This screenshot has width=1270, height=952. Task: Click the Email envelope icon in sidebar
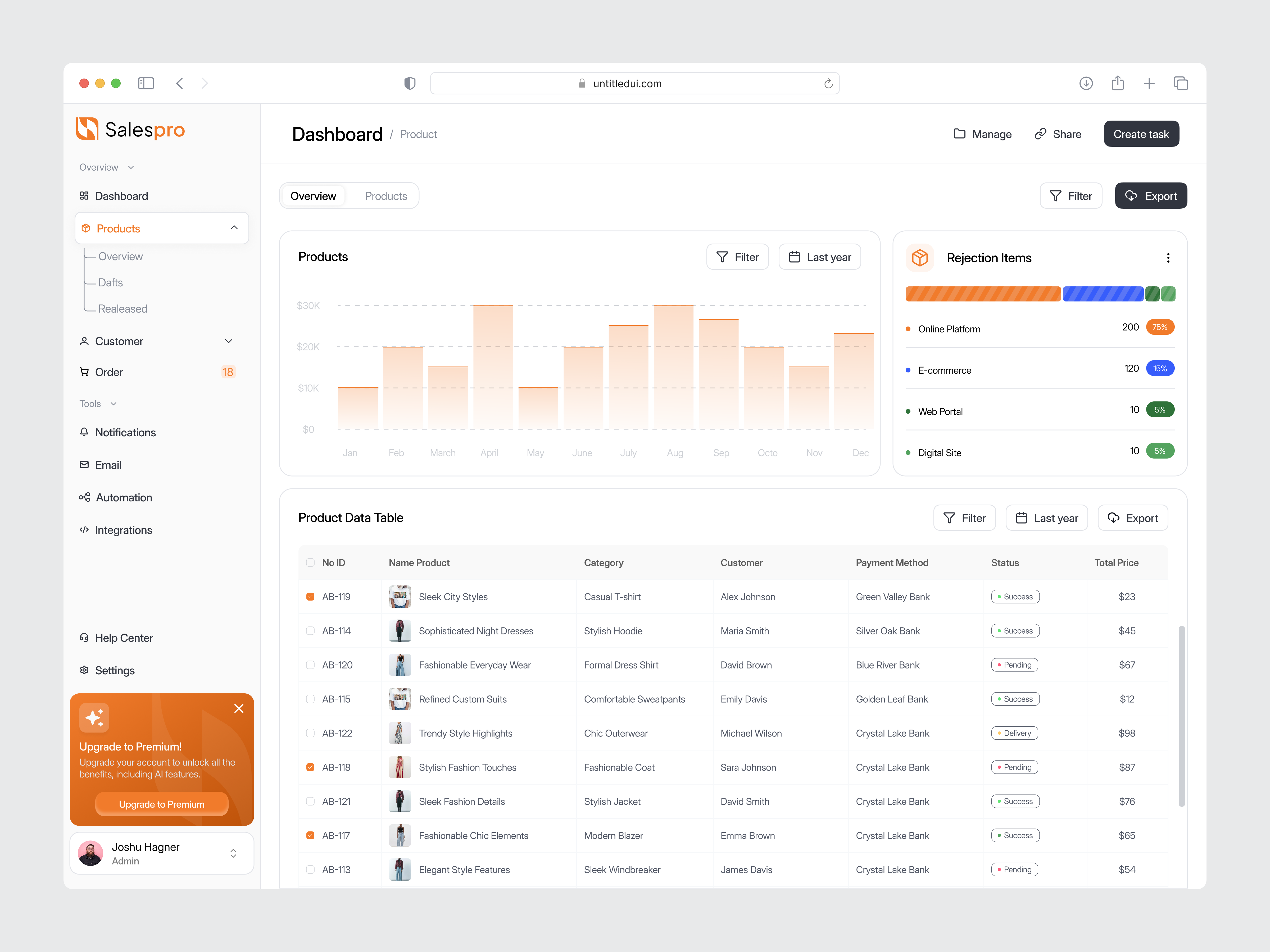84,465
